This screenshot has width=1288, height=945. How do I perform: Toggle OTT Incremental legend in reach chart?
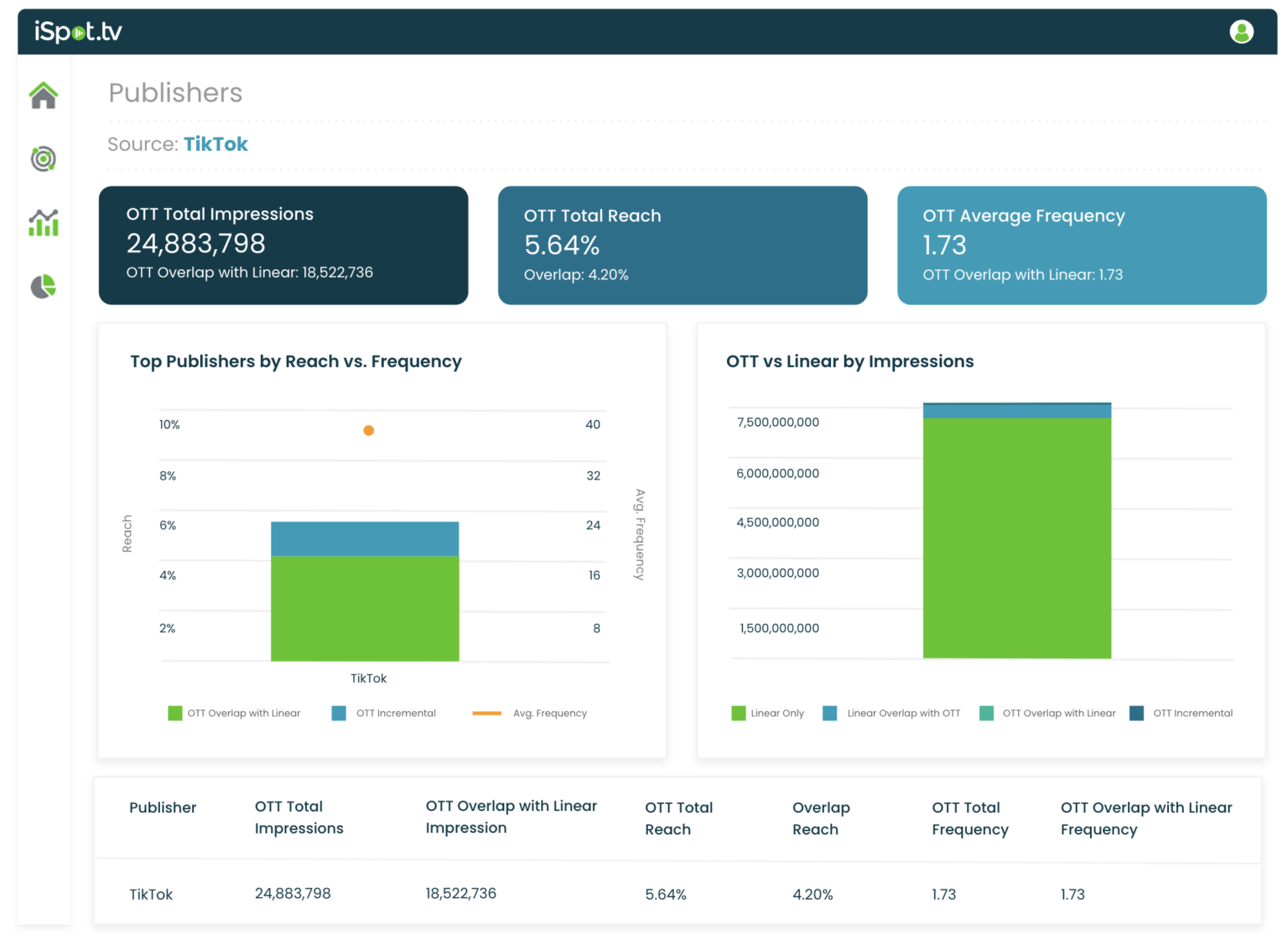[x=384, y=714]
